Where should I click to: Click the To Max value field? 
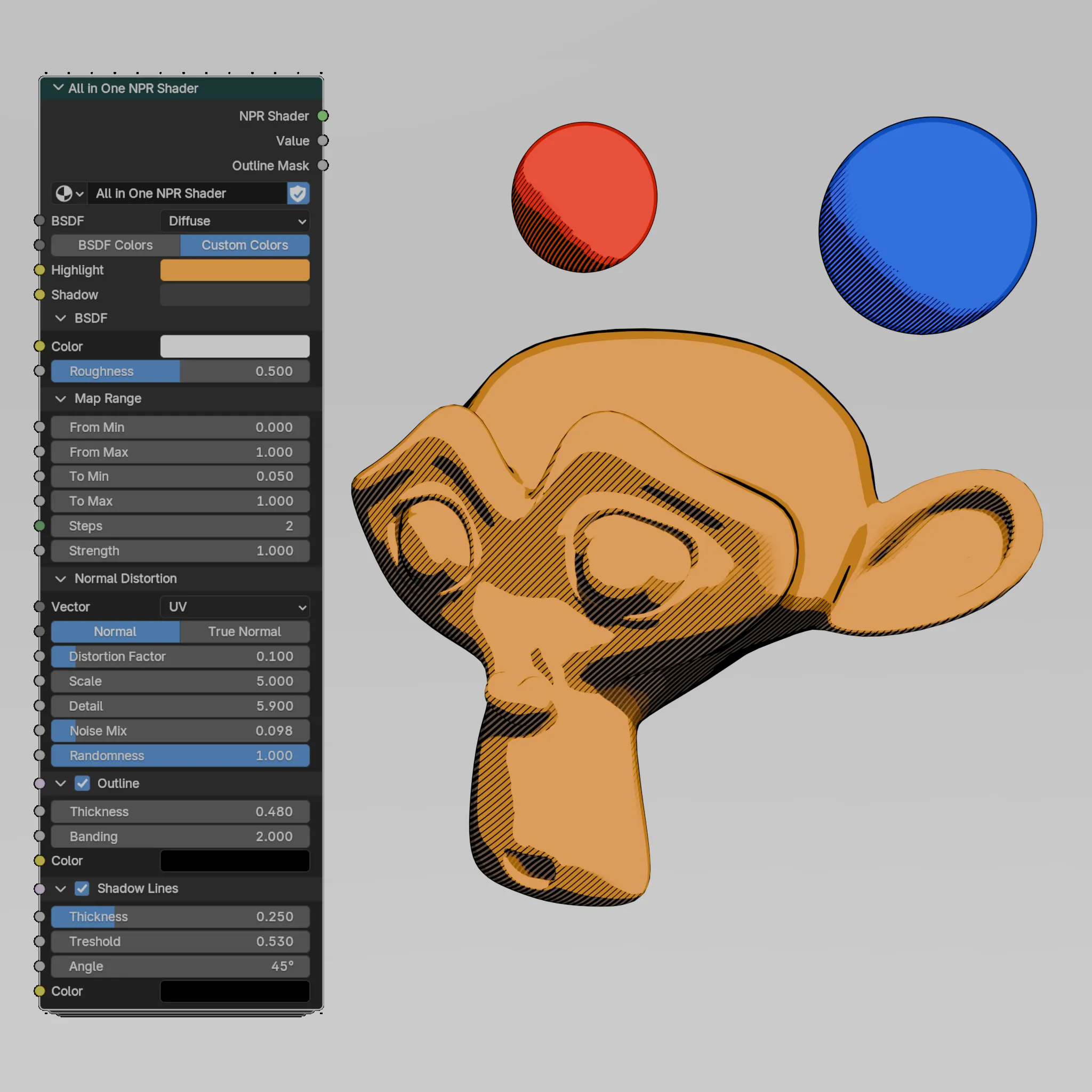point(180,501)
